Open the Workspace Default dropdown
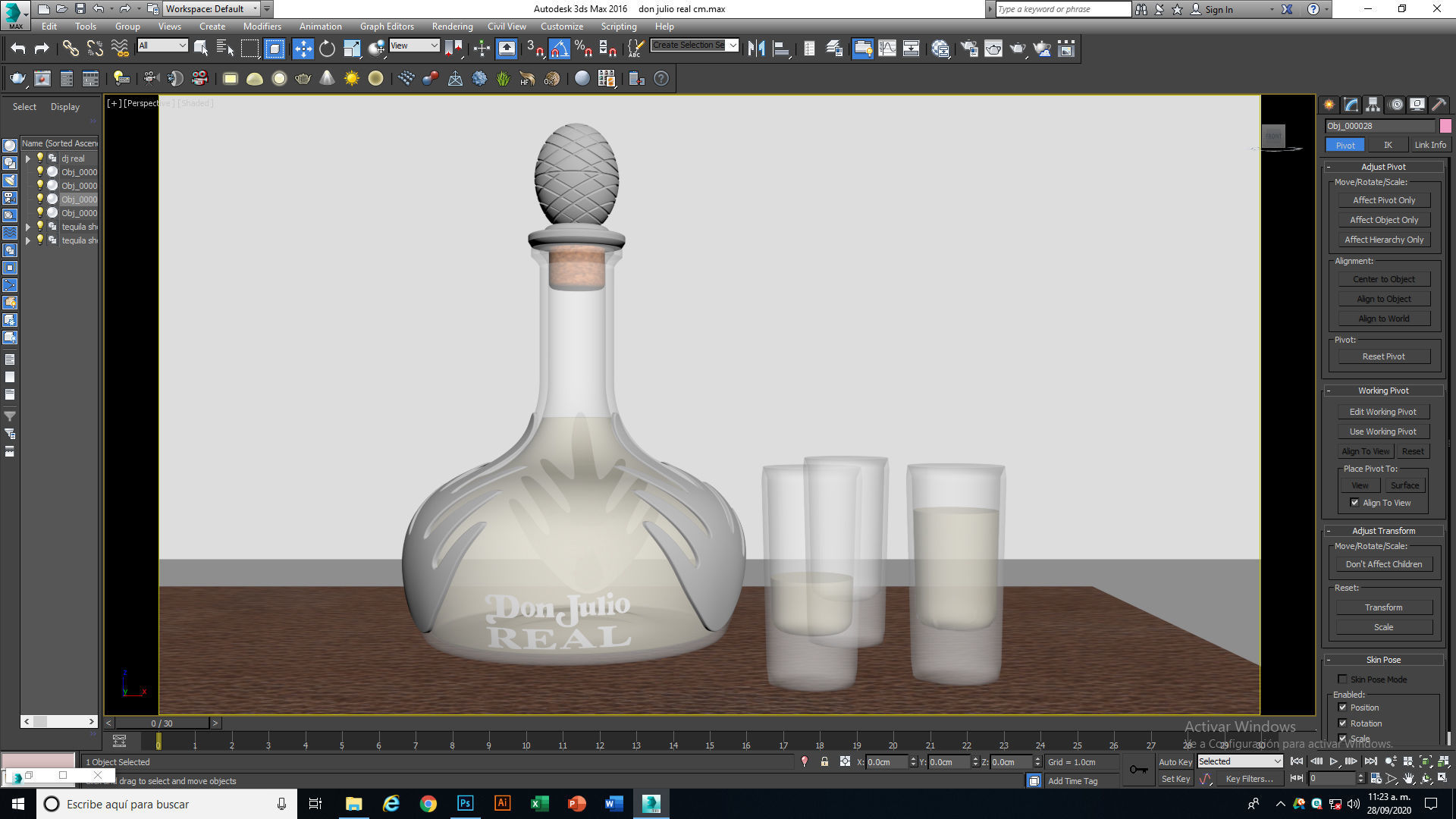The width and height of the screenshot is (1456, 819). 212,9
